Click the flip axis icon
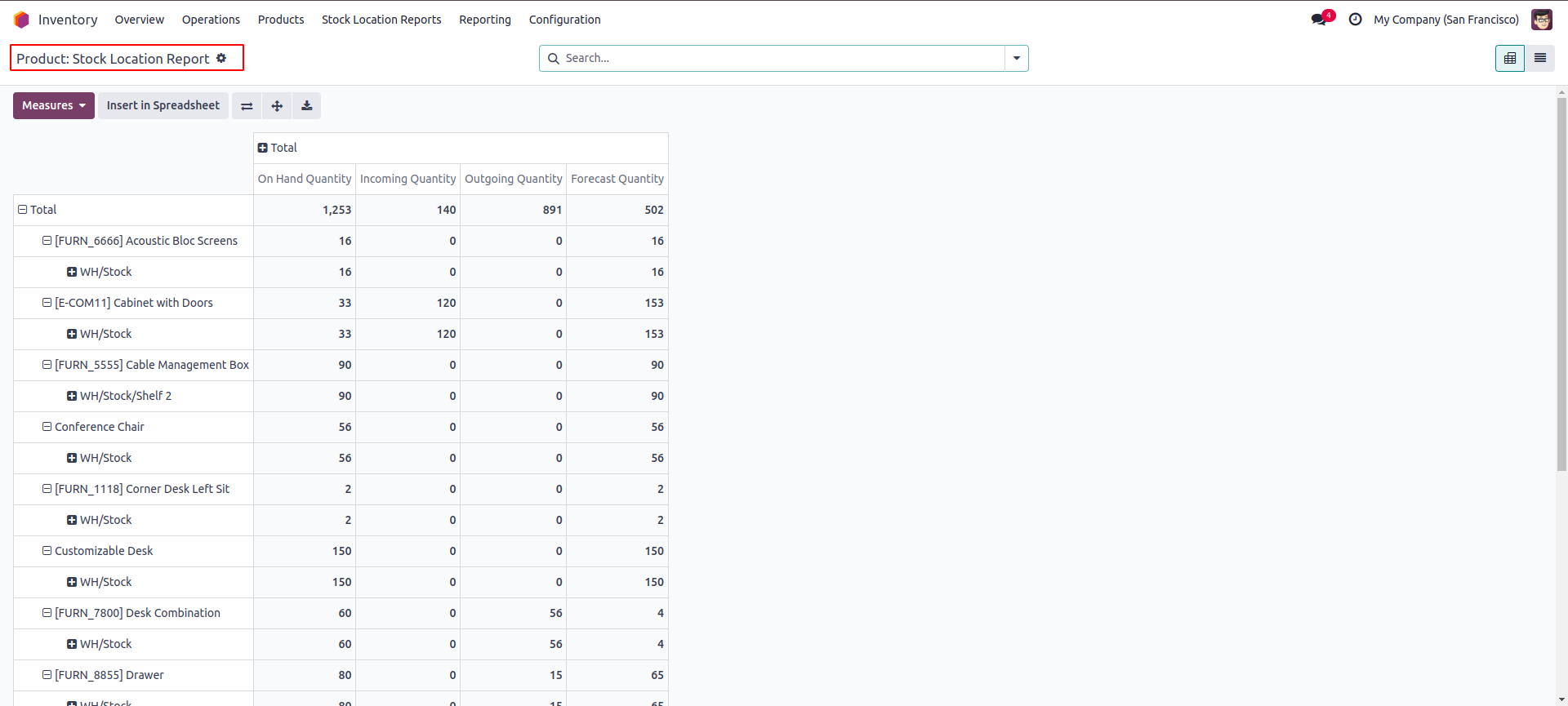Viewport: 1568px width, 706px height. click(247, 106)
